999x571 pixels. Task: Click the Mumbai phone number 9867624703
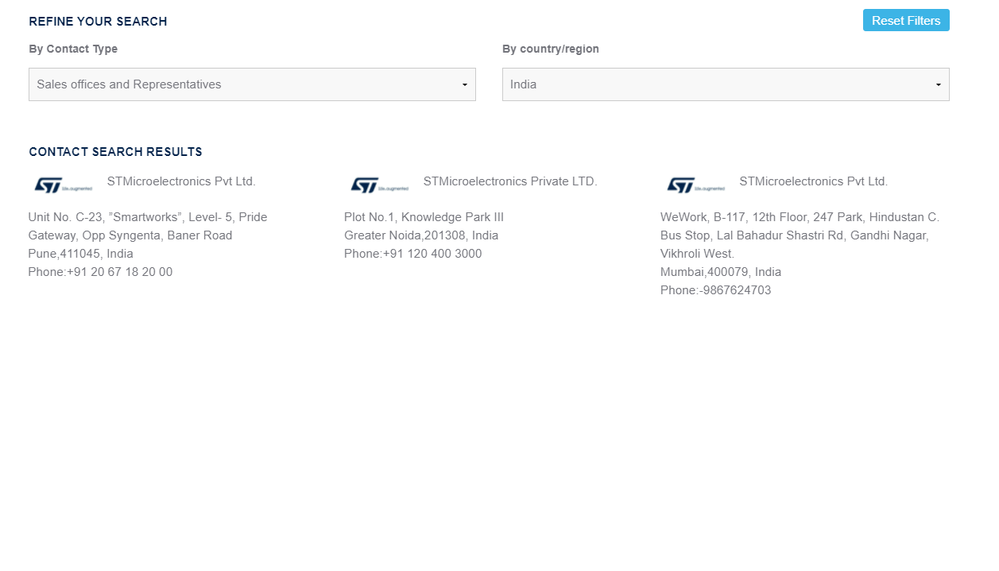click(736, 291)
